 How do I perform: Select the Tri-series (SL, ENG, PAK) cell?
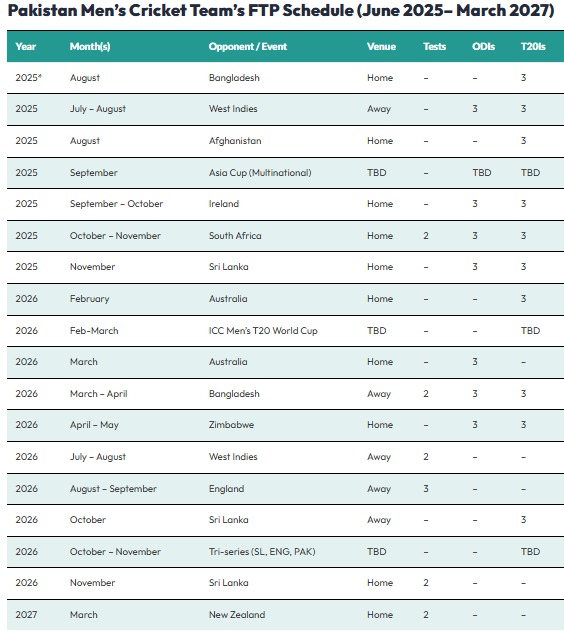click(x=262, y=552)
